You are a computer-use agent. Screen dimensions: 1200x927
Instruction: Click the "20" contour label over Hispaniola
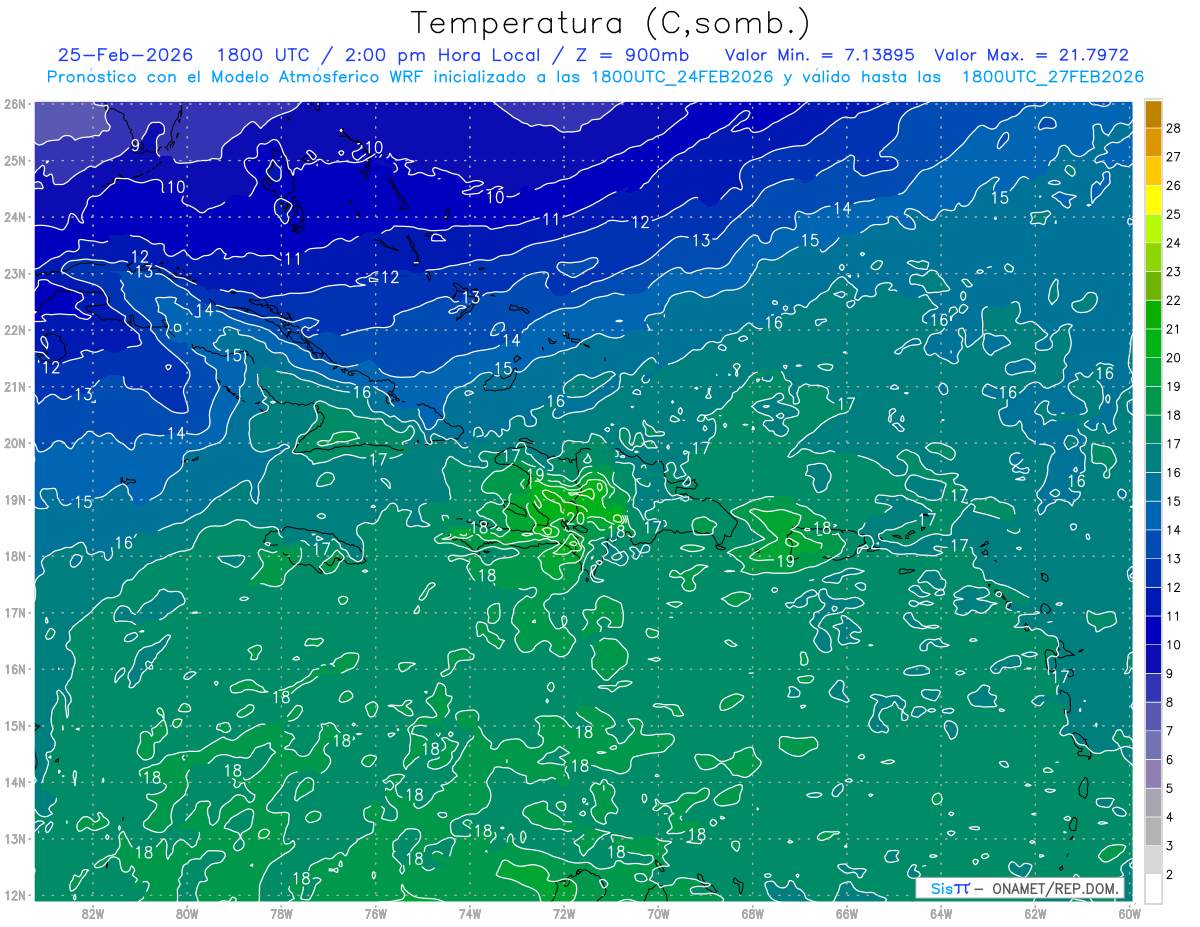point(575,517)
